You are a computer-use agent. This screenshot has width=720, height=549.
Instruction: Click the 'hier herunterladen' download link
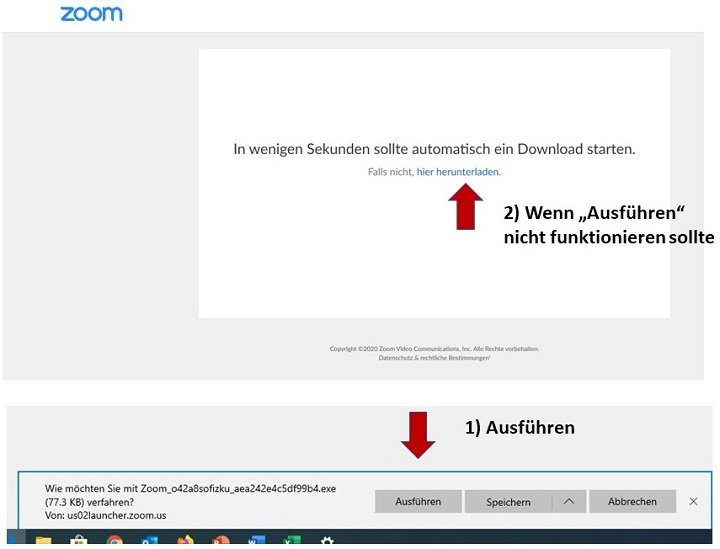(458, 172)
